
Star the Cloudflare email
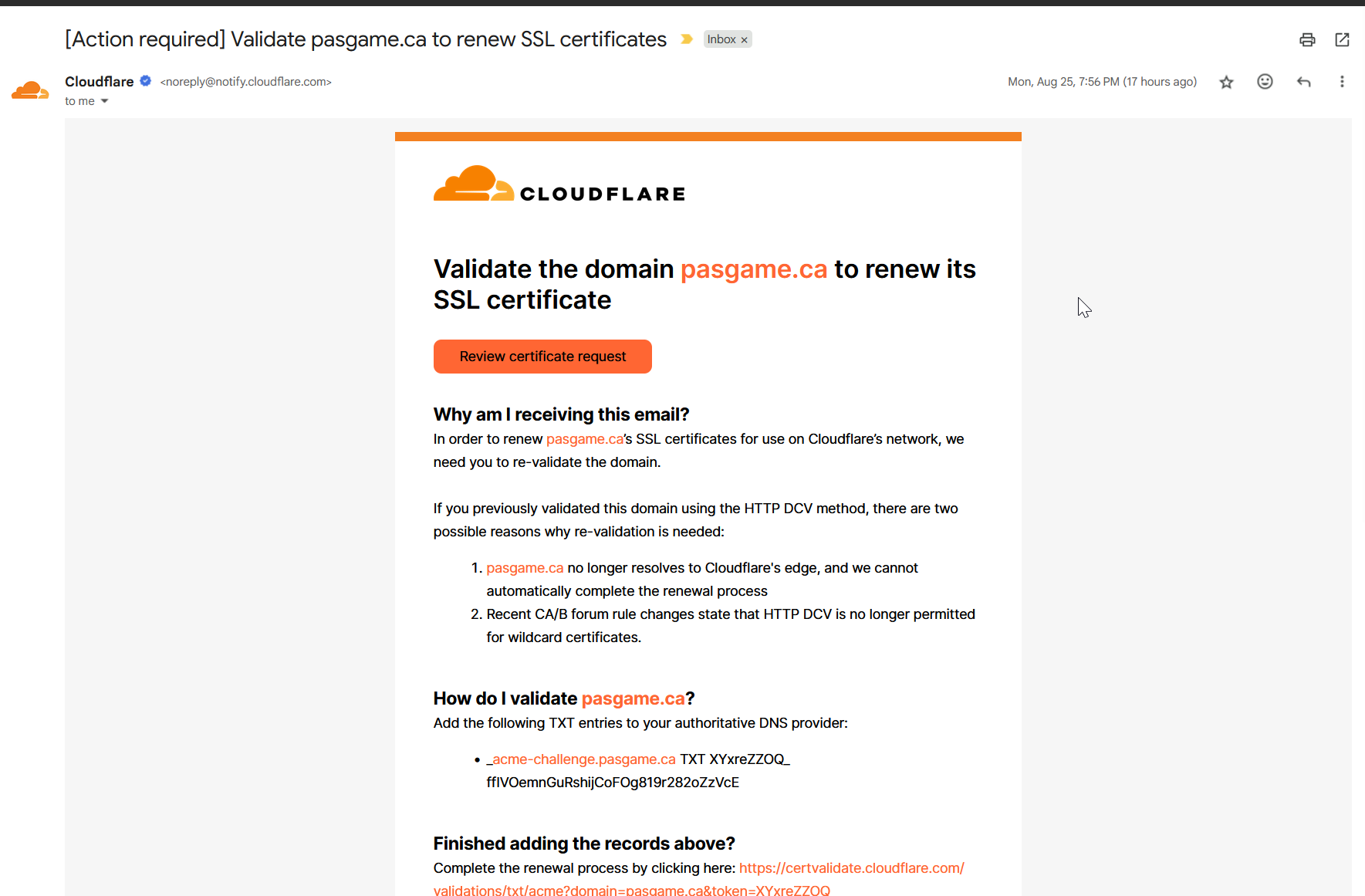pos(1226,82)
